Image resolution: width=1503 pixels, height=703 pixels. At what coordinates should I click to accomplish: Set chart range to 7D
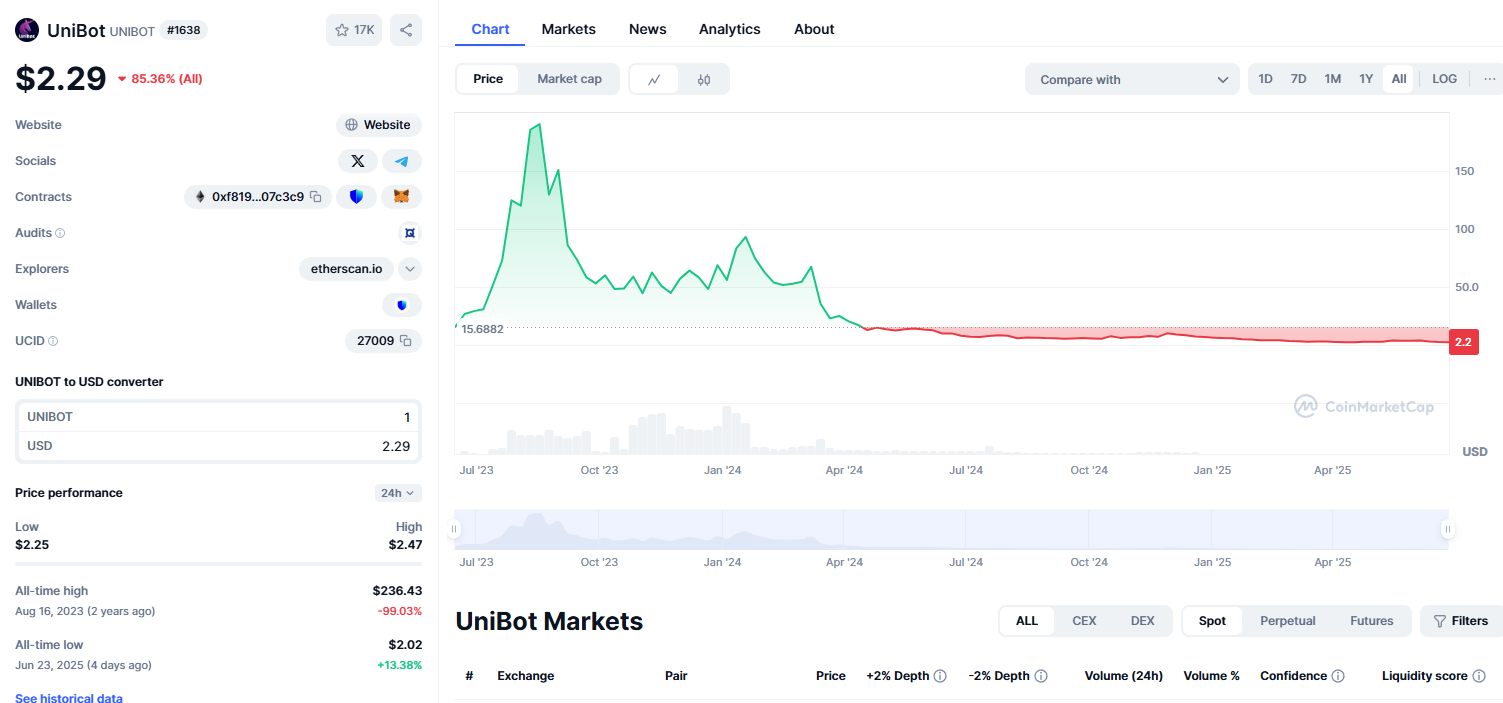pos(1298,79)
